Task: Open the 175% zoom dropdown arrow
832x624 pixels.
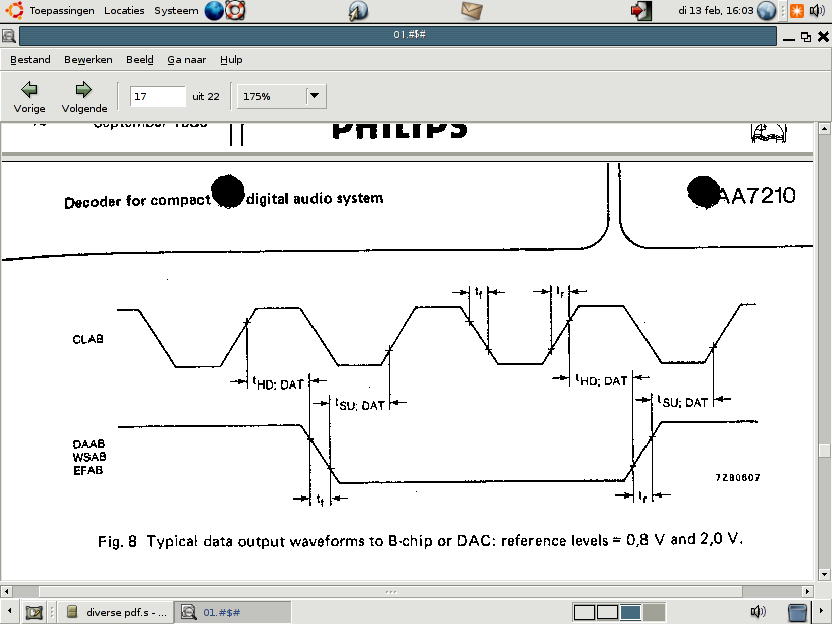Action: pyautogui.click(x=315, y=96)
